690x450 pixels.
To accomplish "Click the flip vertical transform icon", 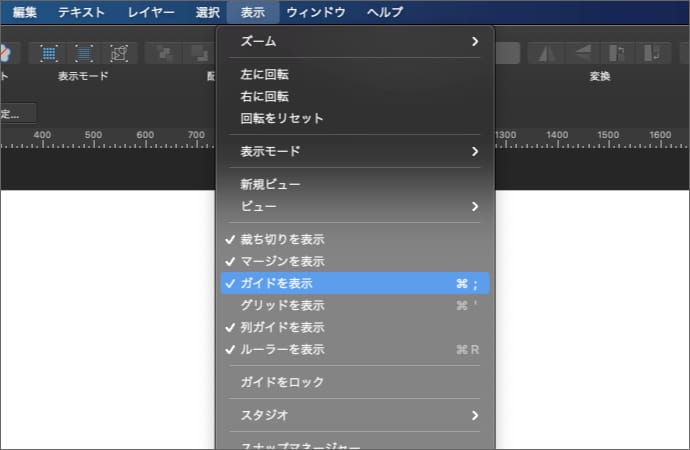I will pos(581,53).
